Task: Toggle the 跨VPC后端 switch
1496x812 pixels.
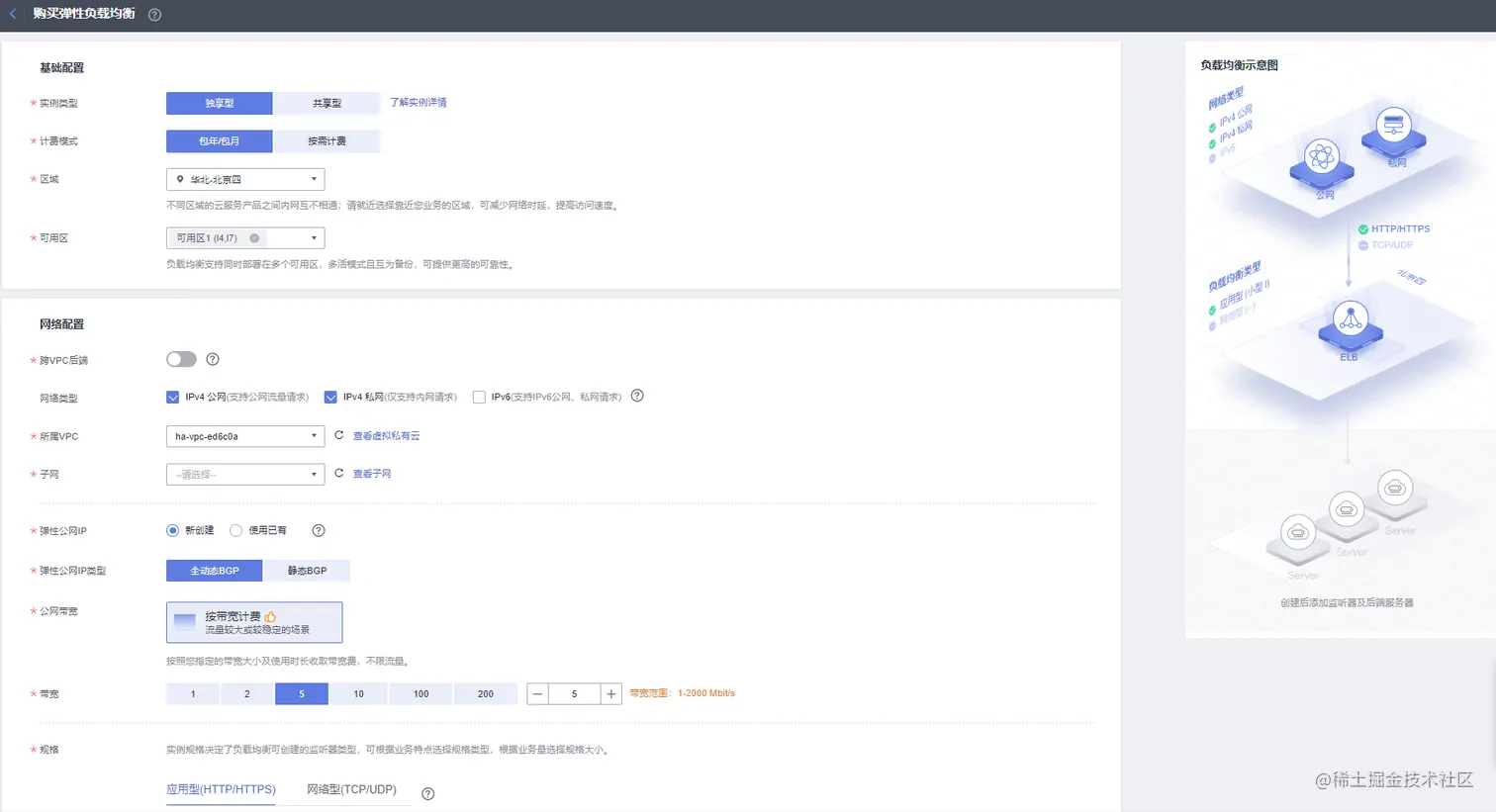Action: pos(181,359)
